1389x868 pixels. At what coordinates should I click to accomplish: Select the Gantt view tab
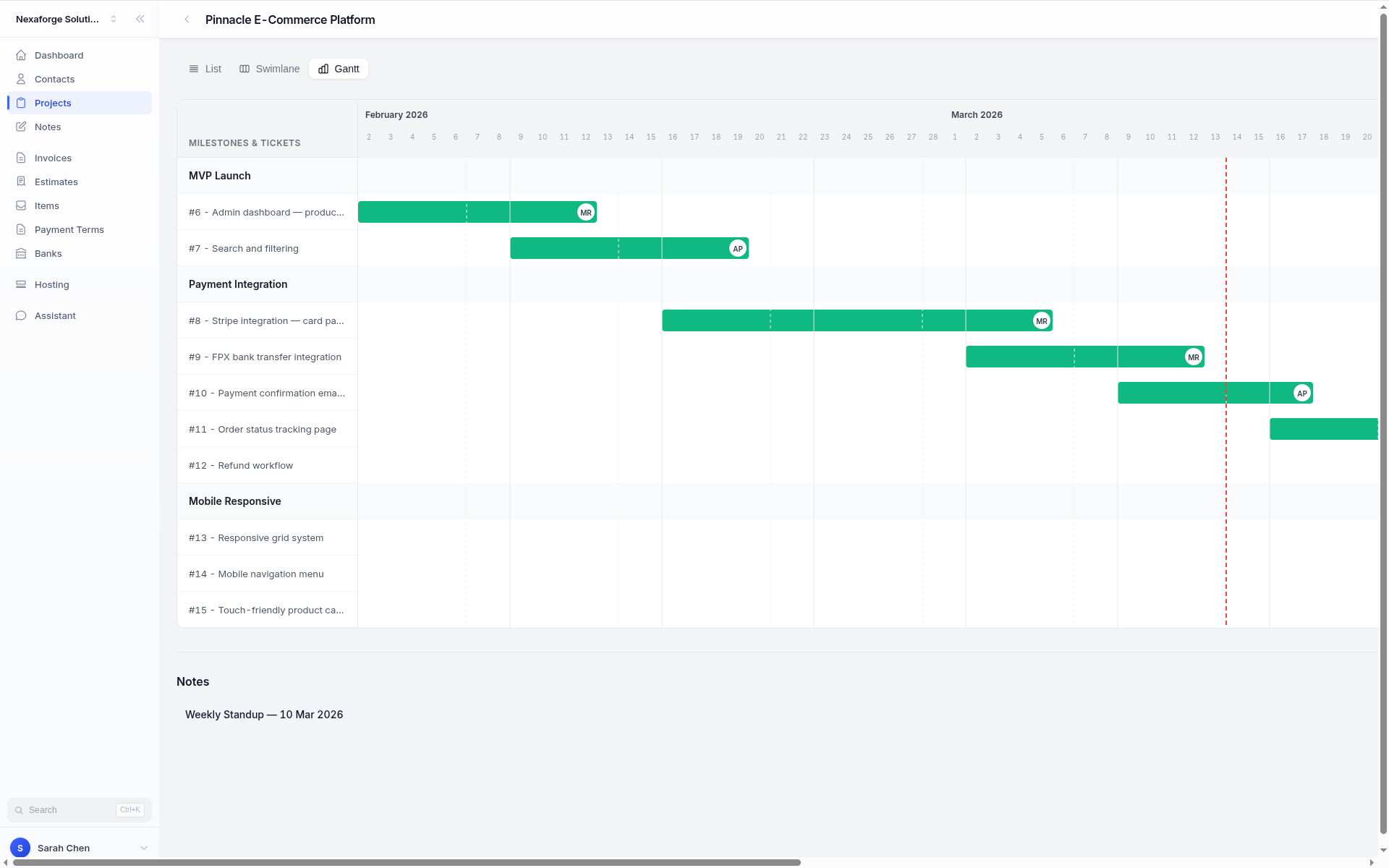338,69
